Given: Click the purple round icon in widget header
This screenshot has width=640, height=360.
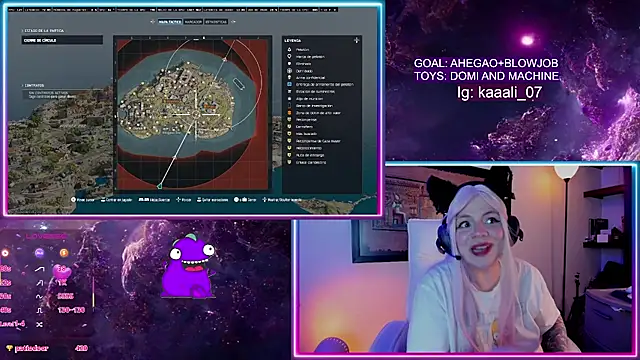Looking at the screenshot, I should click(x=39, y=253).
